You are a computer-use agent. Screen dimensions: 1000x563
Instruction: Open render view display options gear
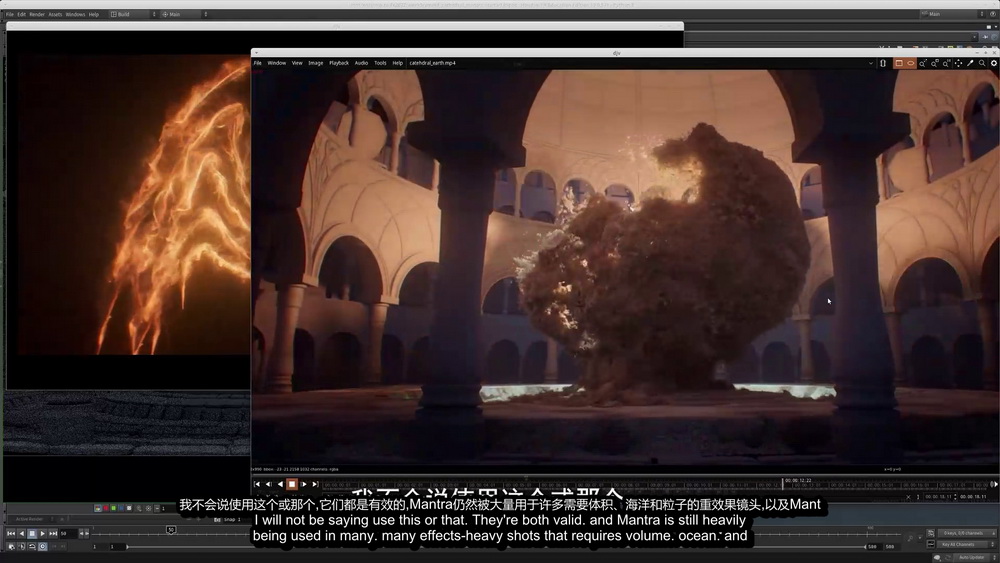[148, 508]
